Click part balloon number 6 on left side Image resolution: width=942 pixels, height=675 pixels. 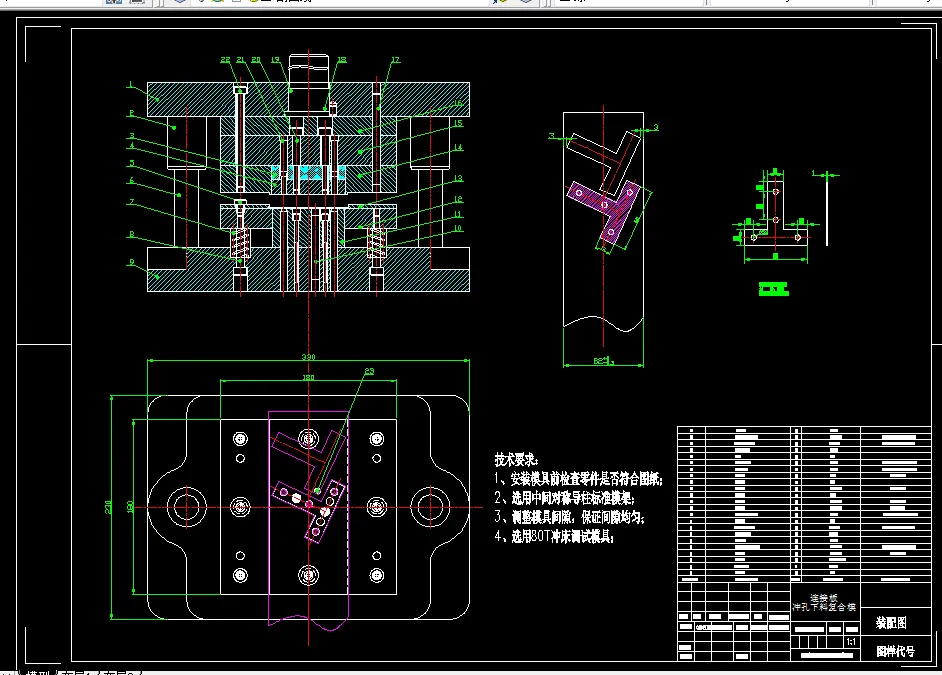[132, 181]
